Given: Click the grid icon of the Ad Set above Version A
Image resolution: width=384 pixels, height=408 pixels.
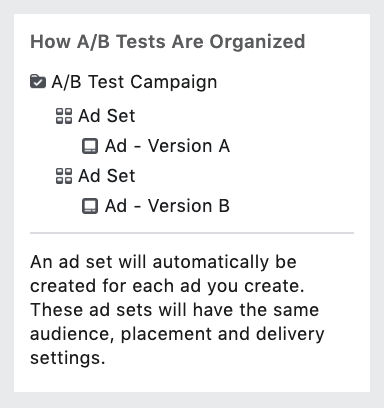Looking at the screenshot, I should point(64,116).
